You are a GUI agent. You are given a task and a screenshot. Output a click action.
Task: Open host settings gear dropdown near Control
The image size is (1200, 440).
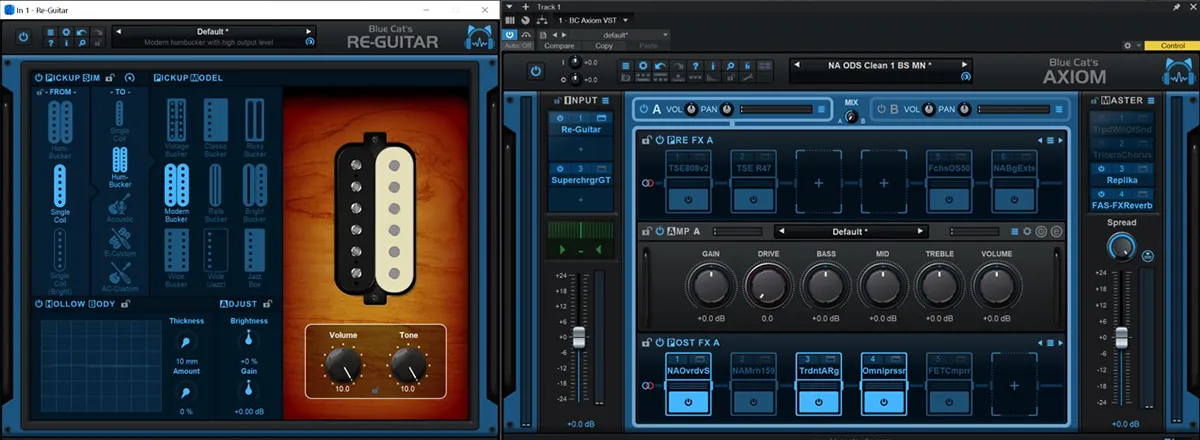(1132, 45)
